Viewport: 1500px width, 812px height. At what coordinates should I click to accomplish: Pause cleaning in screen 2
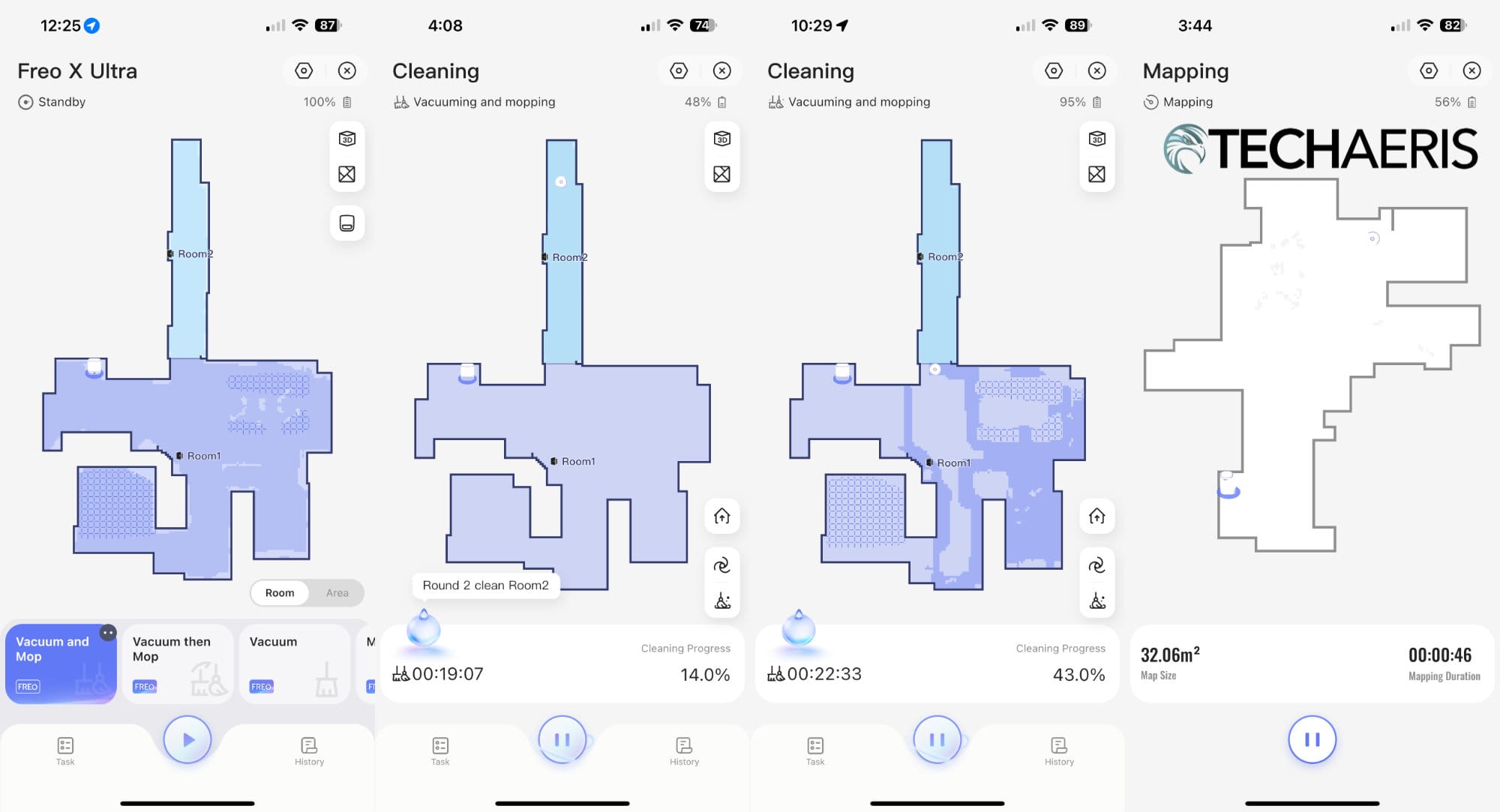[562, 740]
